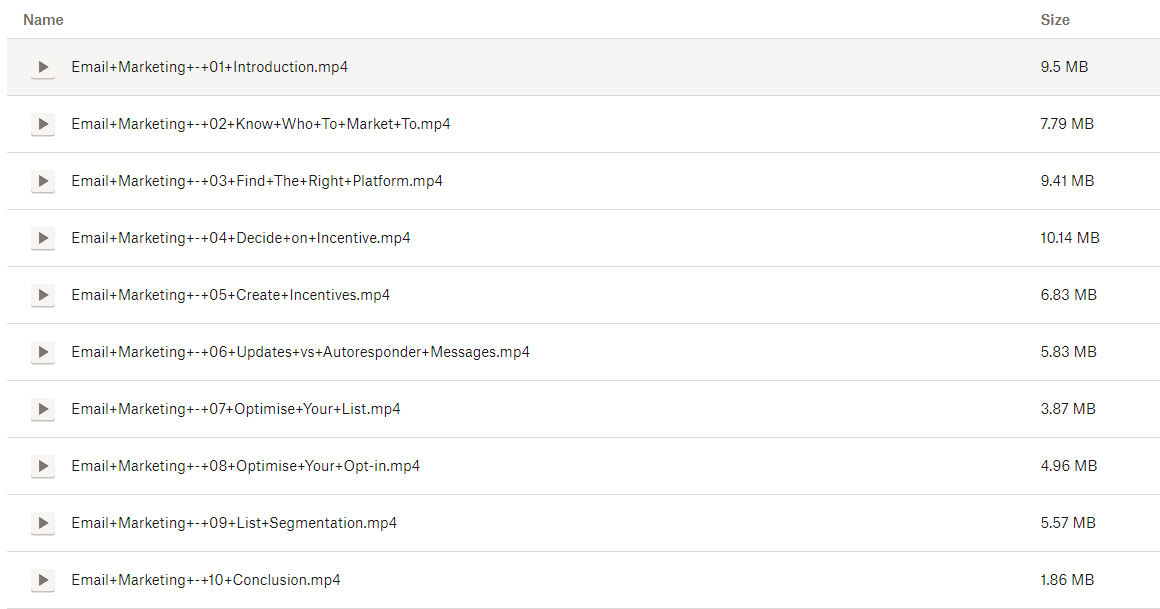
Task: Tap play icon beside 07 Optimise Your List
Action: point(42,410)
